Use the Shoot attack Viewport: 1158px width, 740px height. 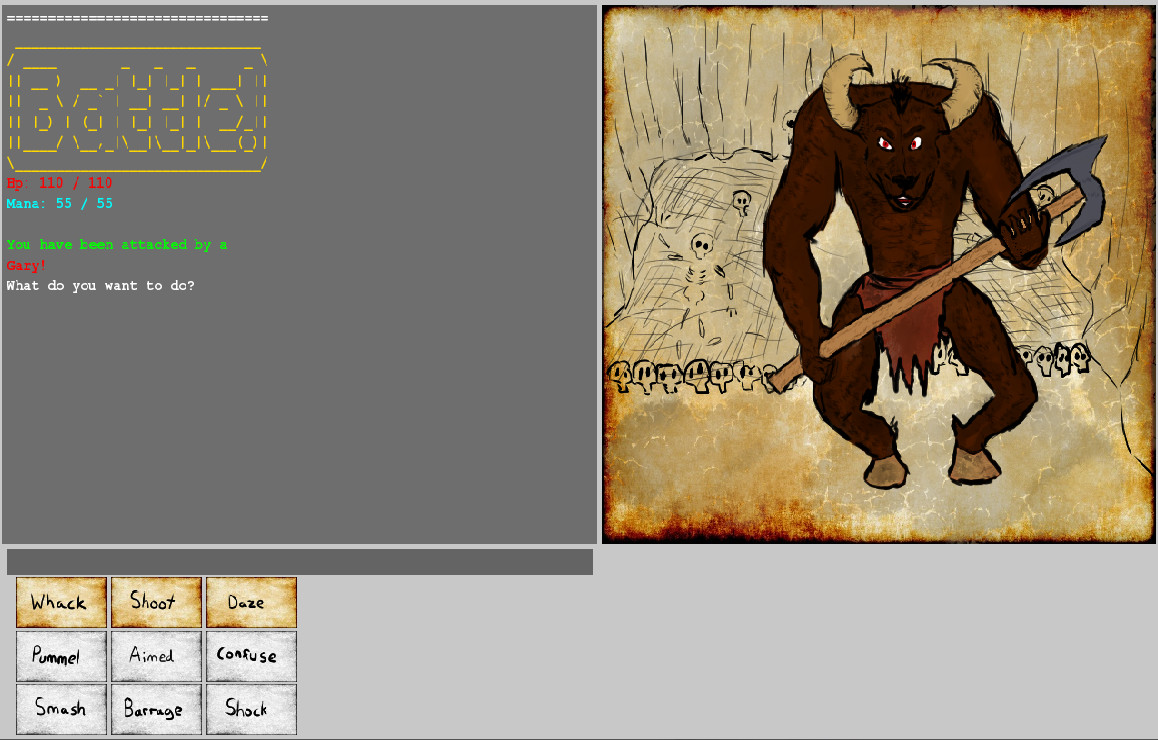coord(156,602)
